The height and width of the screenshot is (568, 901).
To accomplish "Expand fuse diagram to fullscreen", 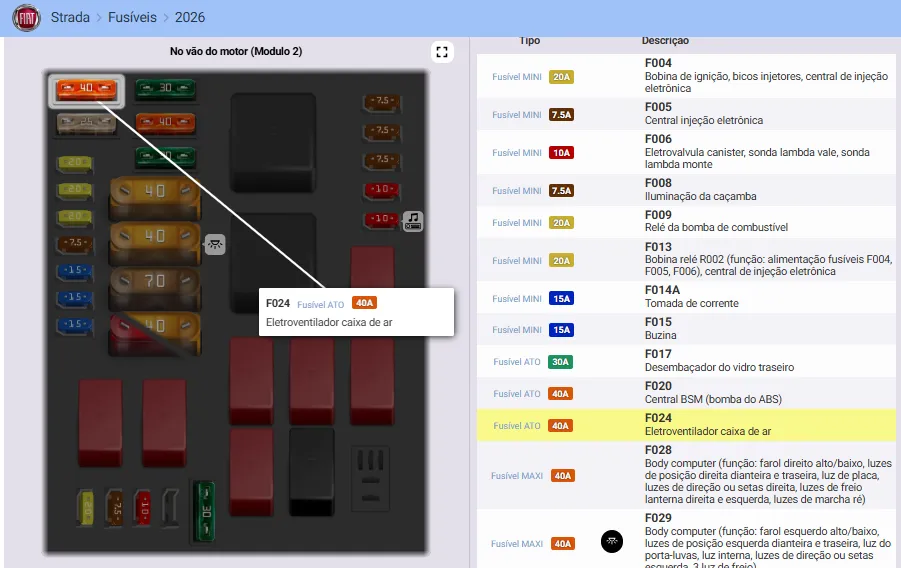I will pos(442,52).
